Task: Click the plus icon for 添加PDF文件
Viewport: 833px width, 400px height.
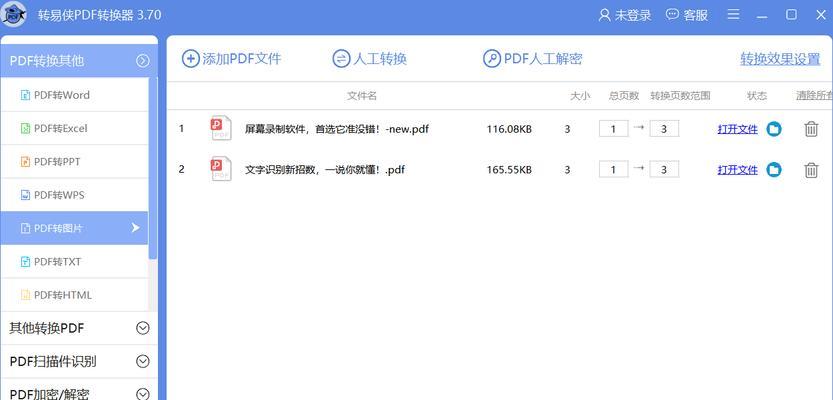Action: pyautogui.click(x=190, y=58)
